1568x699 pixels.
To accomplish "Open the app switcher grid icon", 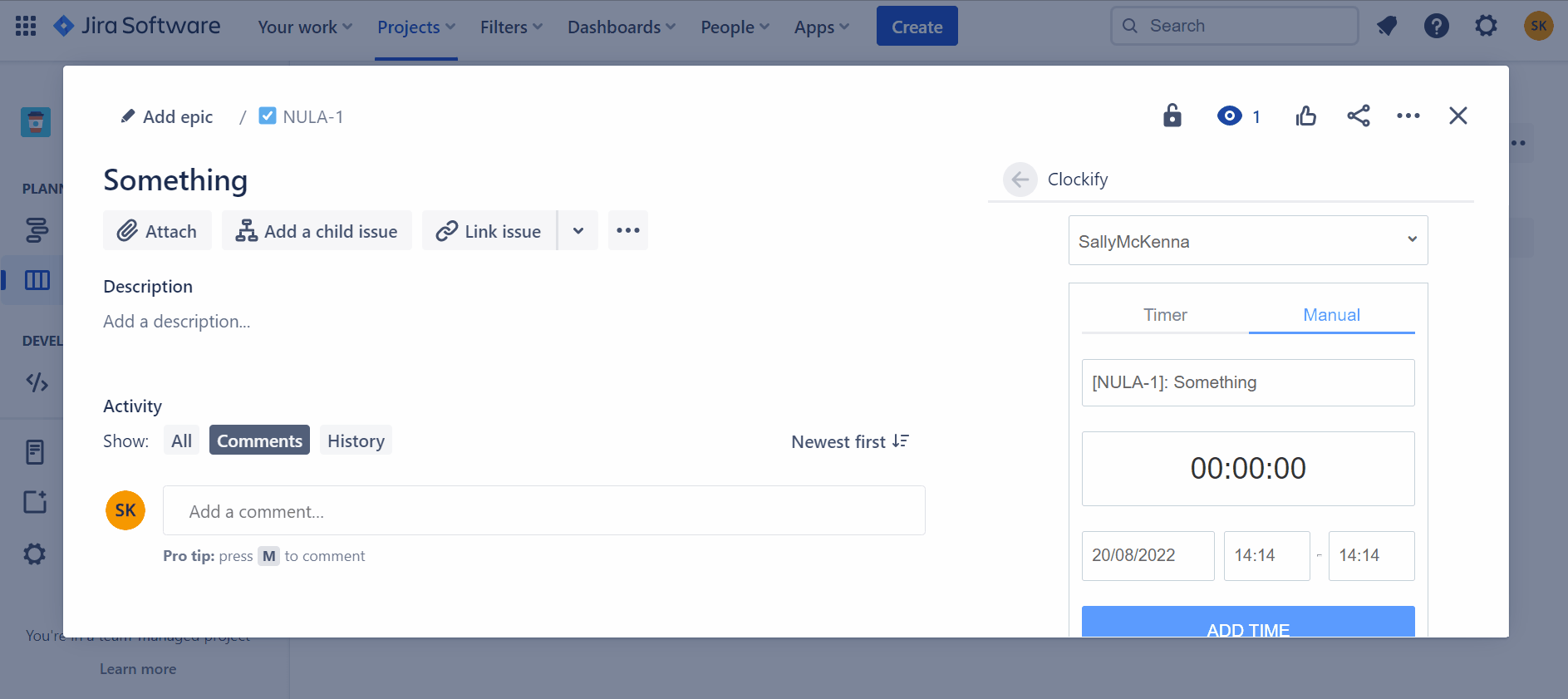I will 26,26.
